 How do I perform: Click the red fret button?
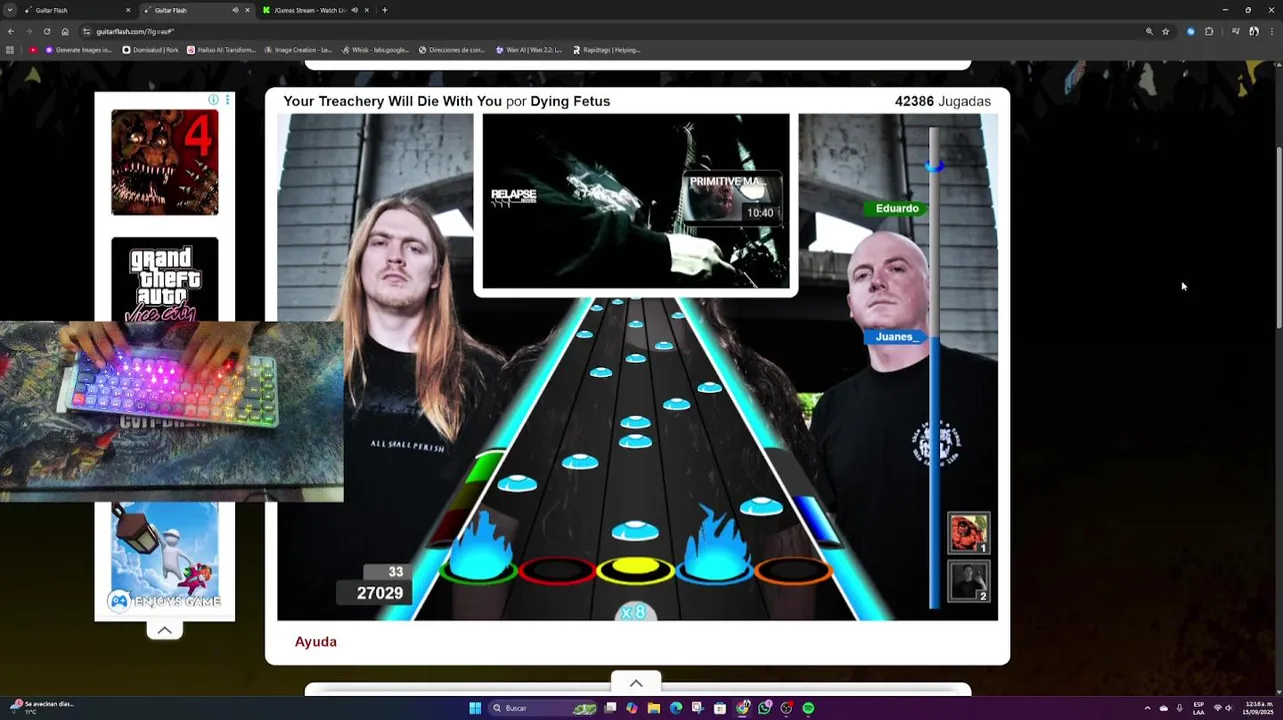[556, 570]
